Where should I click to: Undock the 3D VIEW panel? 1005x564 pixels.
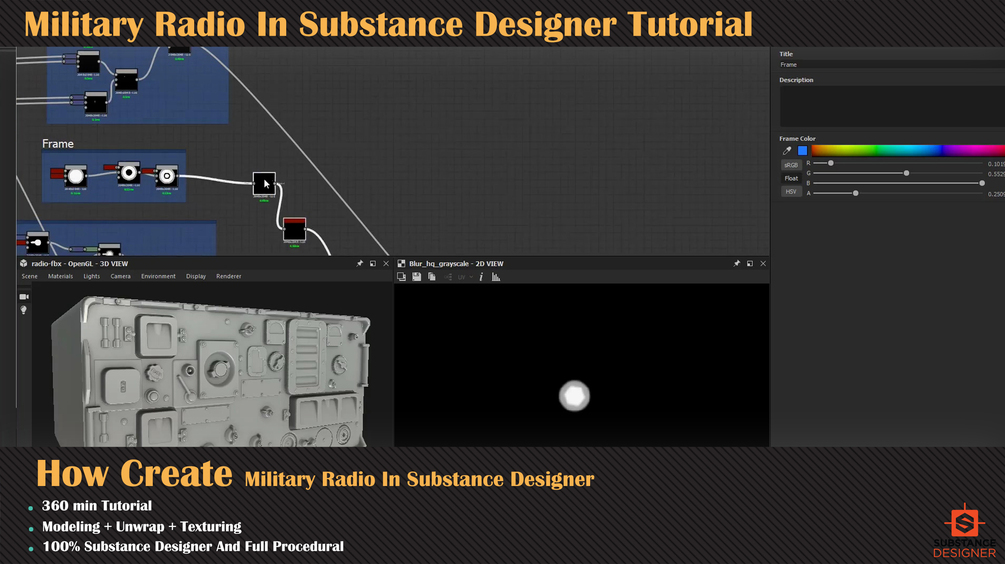372,263
